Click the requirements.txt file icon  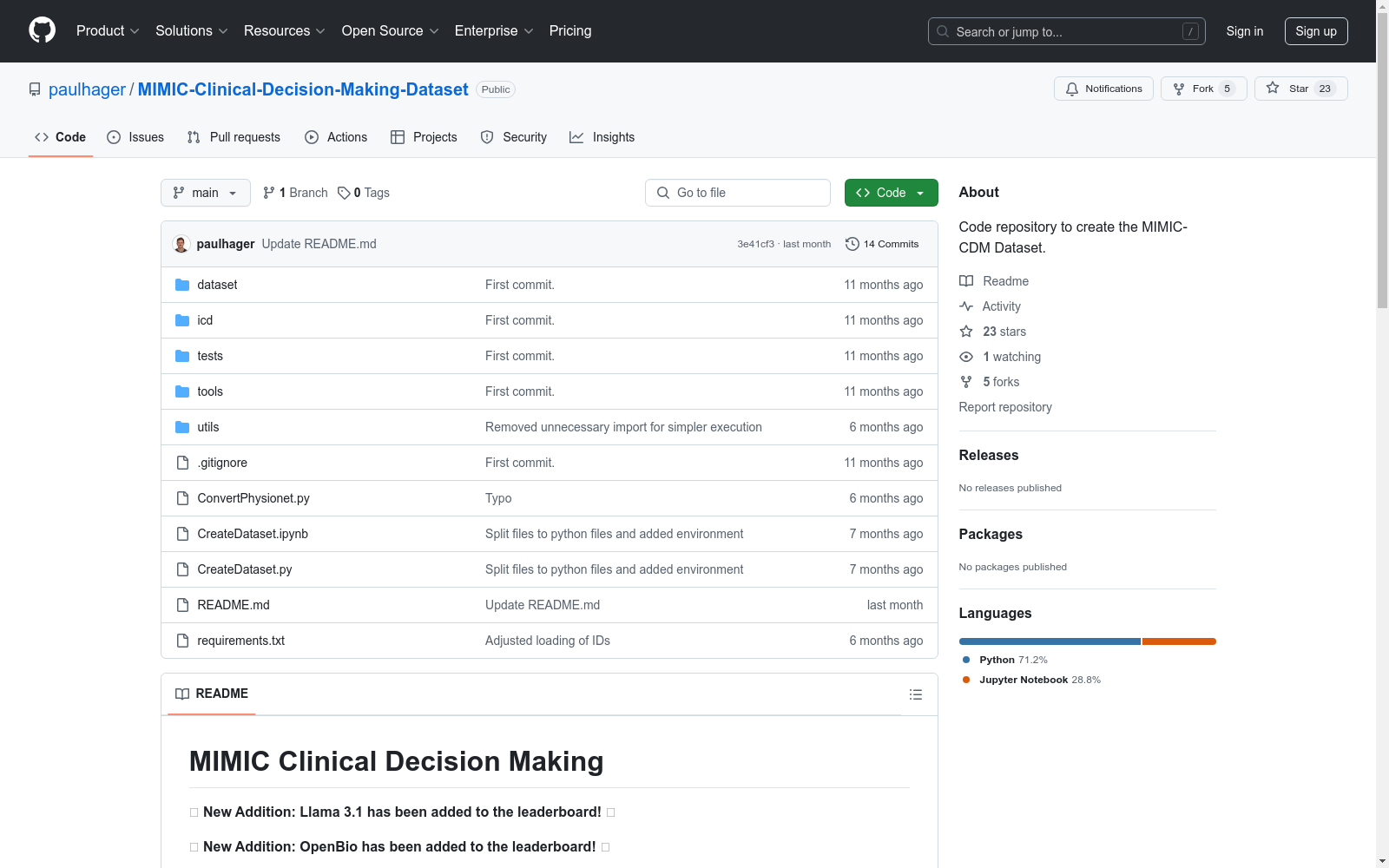click(x=182, y=641)
